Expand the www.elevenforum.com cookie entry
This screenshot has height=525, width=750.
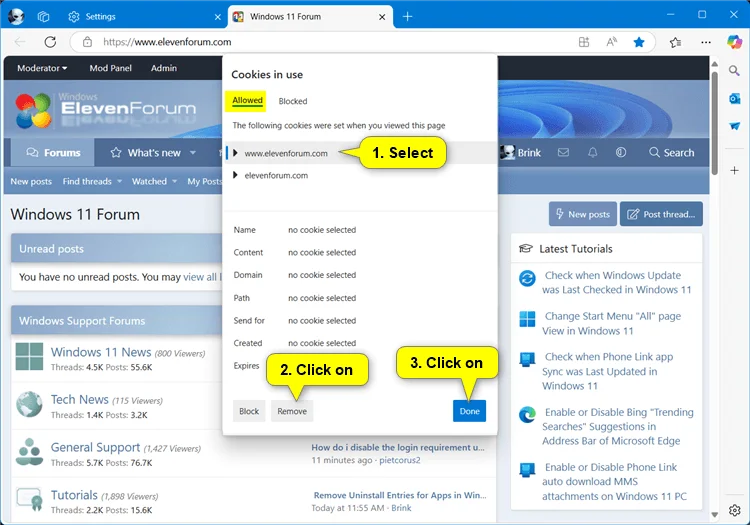coord(235,153)
